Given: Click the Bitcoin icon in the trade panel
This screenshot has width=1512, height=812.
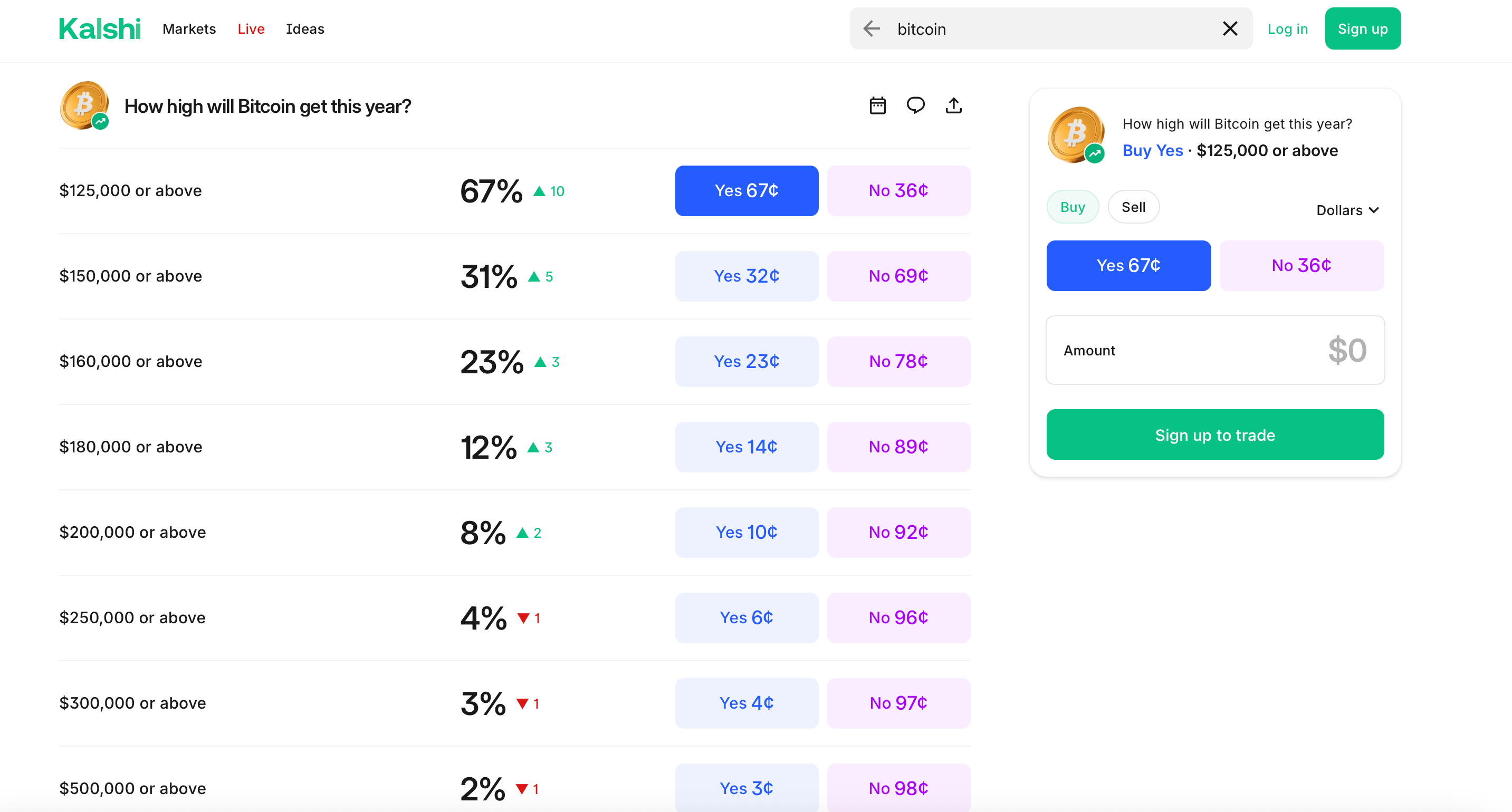Looking at the screenshot, I should [x=1076, y=135].
